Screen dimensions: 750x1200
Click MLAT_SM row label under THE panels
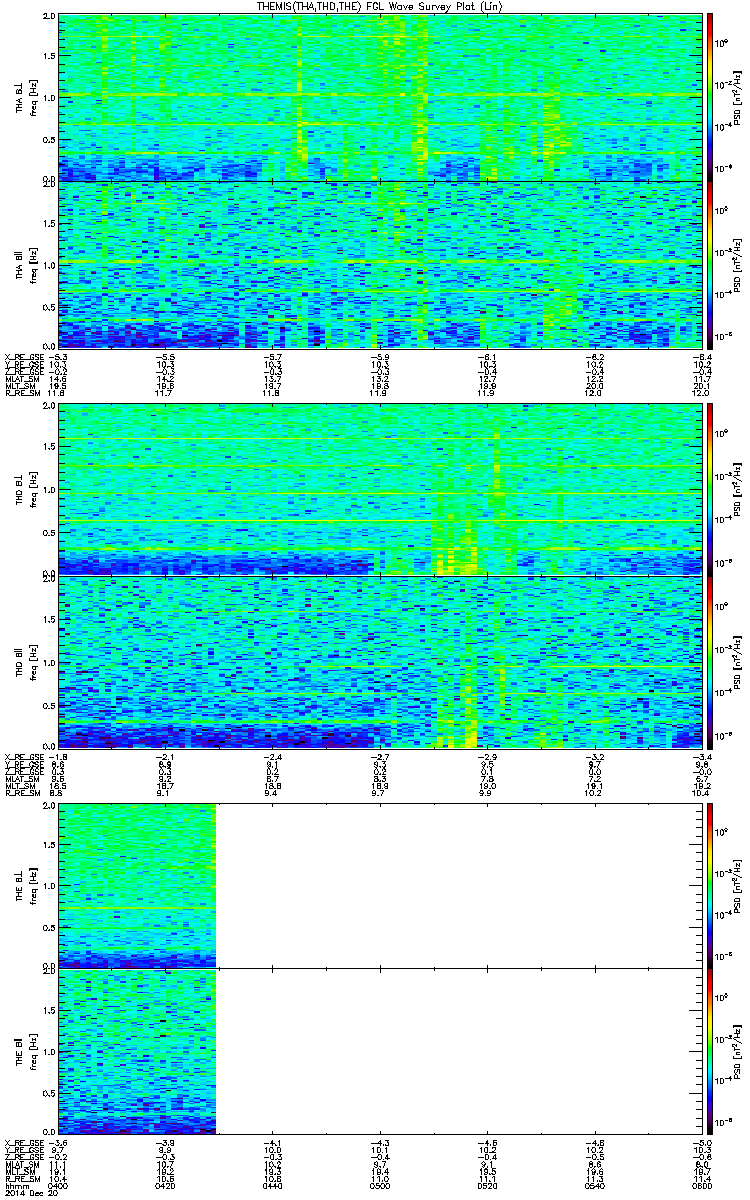click(x=21, y=1165)
